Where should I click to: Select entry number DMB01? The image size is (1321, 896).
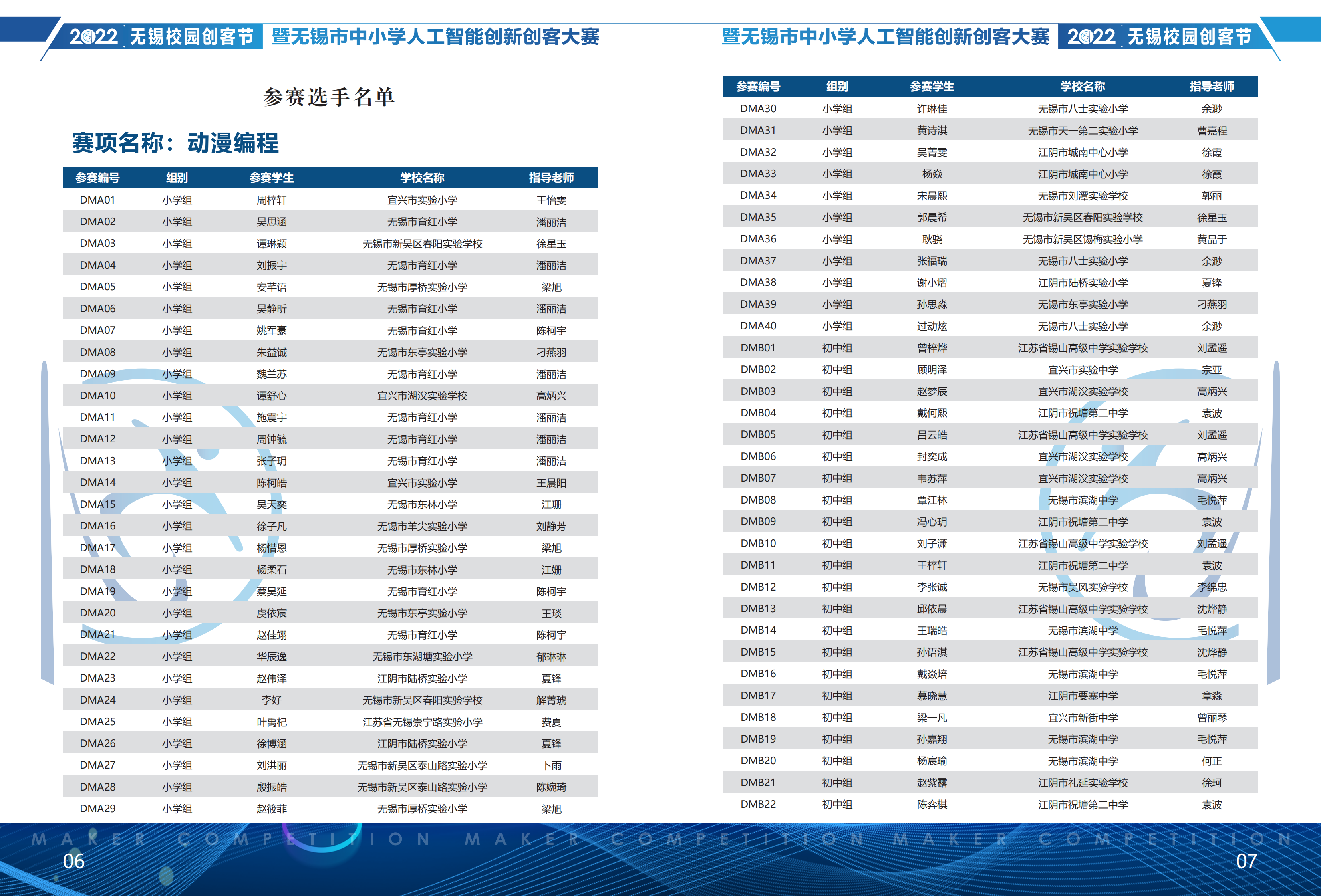click(758, 348)
